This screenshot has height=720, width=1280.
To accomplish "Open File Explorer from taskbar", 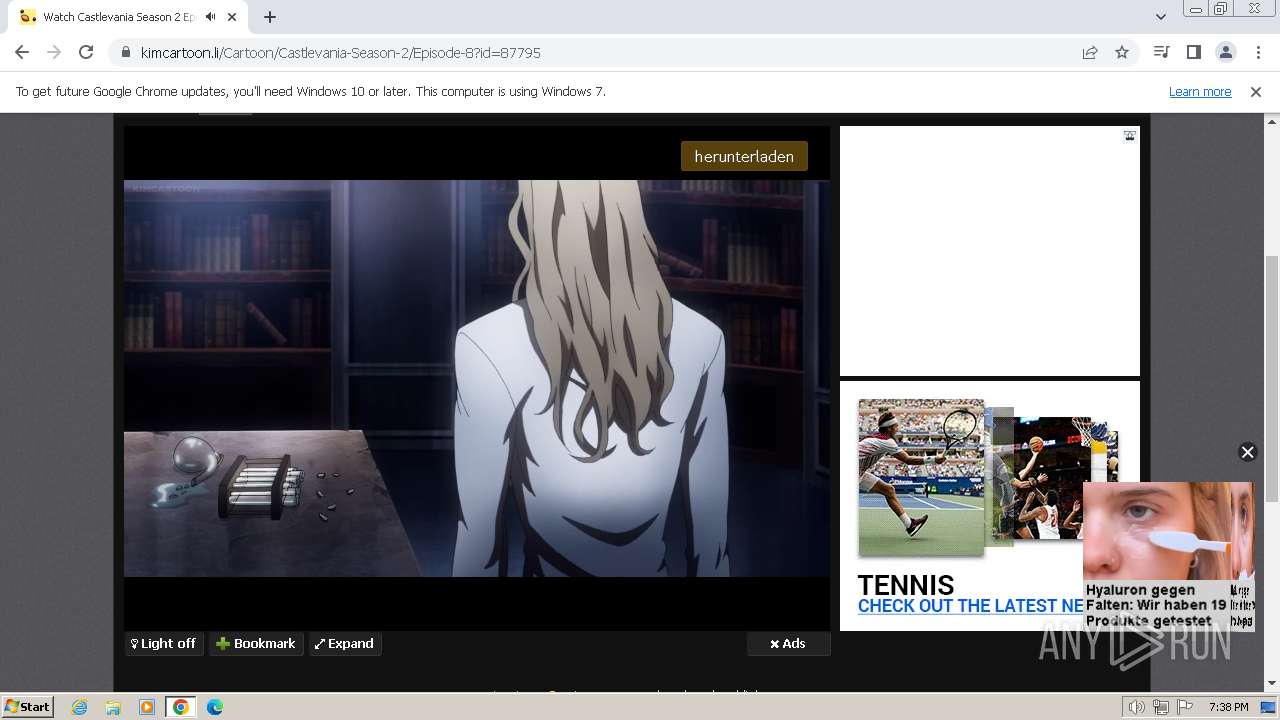I will [x=113, y=707].
